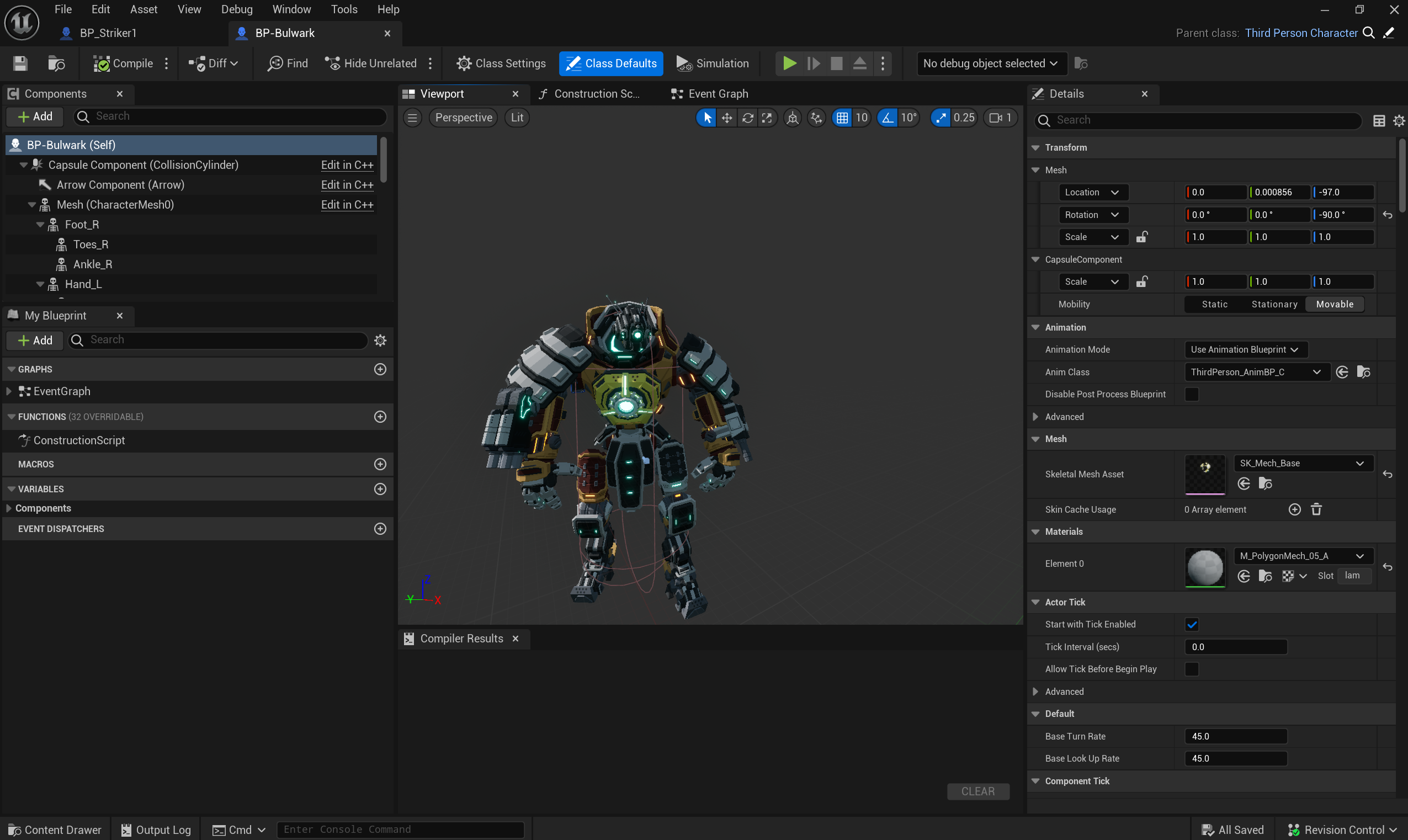The image size is (1408, 840).
Task: Select the Rotate transform tool in viewport
Action: [x=747, y=118]
